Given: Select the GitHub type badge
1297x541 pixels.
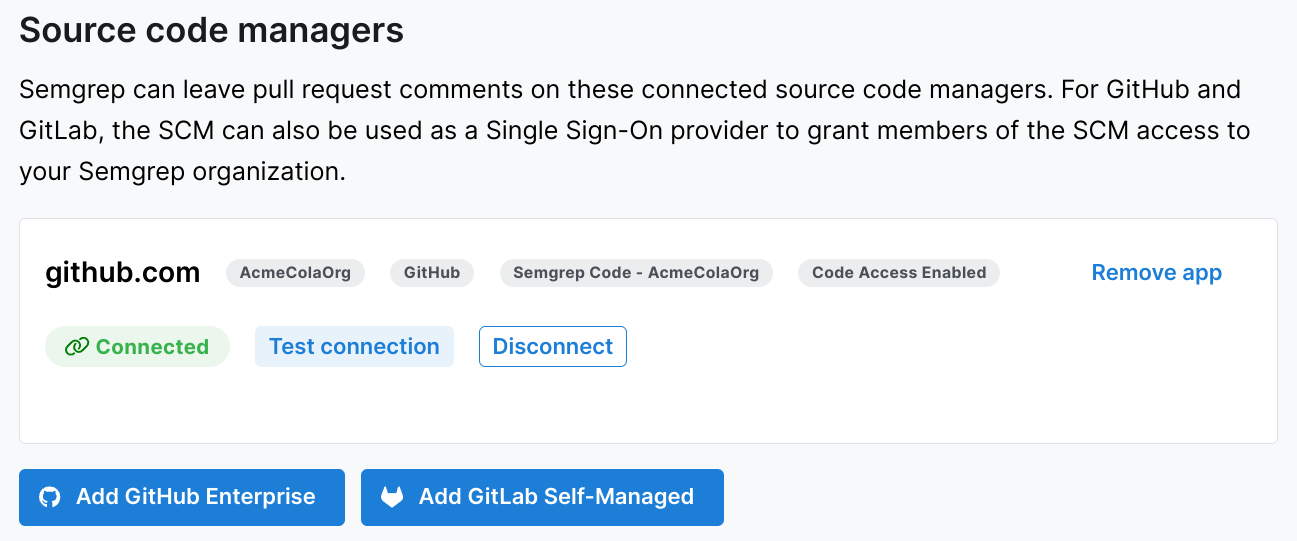Looking at the screenshot, I should coord(431,273).
